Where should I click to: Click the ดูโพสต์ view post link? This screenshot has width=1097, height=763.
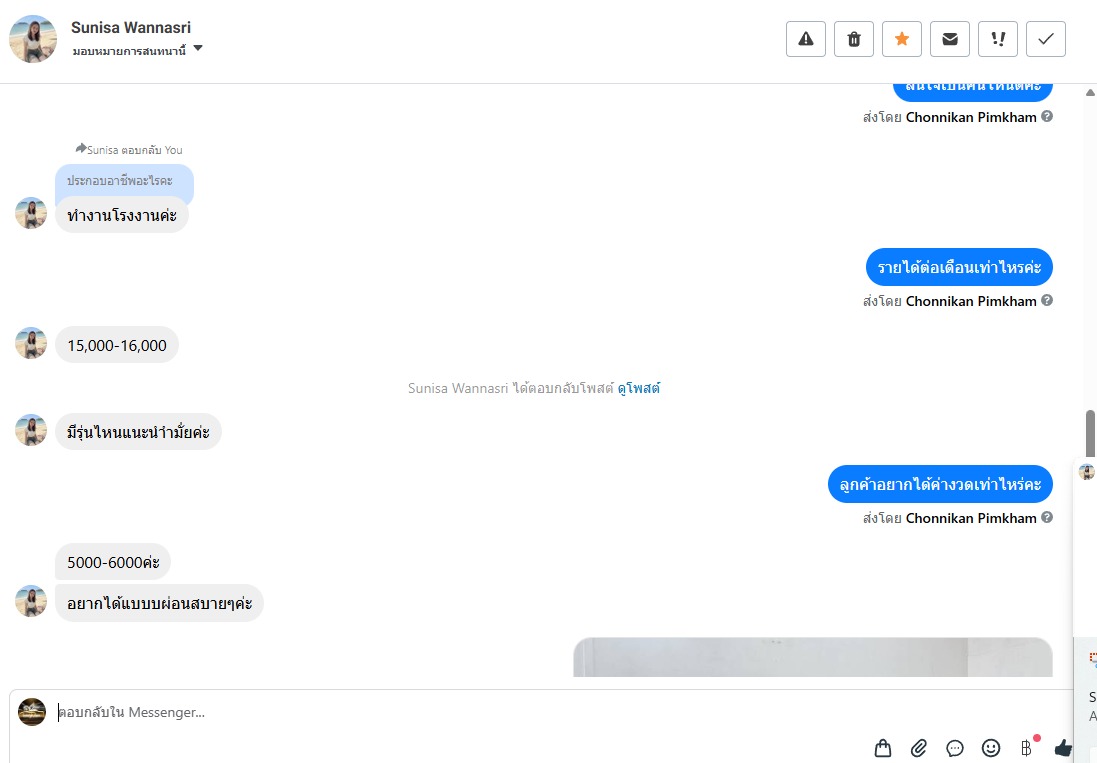[638, 388]
